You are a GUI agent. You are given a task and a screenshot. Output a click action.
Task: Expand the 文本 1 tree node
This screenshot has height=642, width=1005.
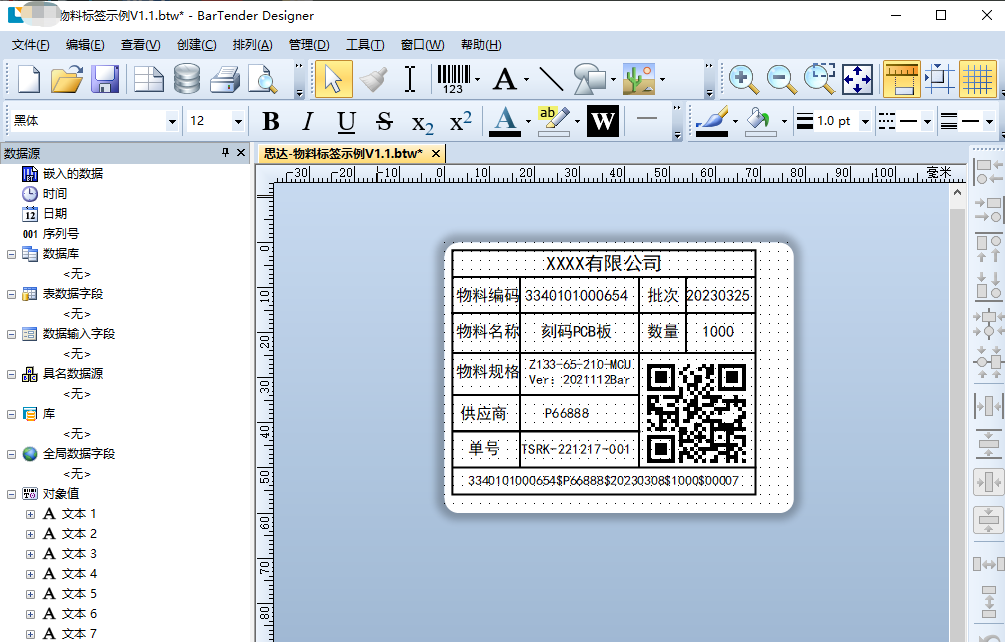point(30,514)
